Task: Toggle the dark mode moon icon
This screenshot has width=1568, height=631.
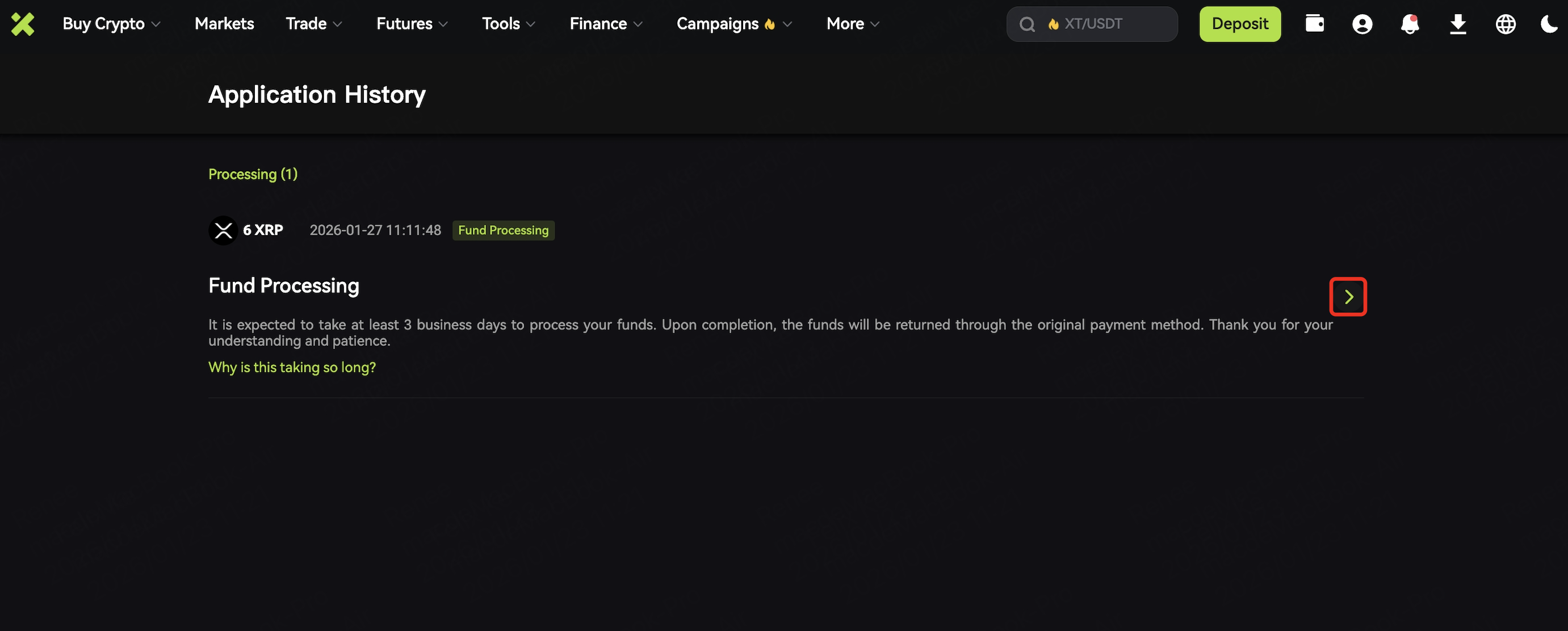Action: point(1548,24)
